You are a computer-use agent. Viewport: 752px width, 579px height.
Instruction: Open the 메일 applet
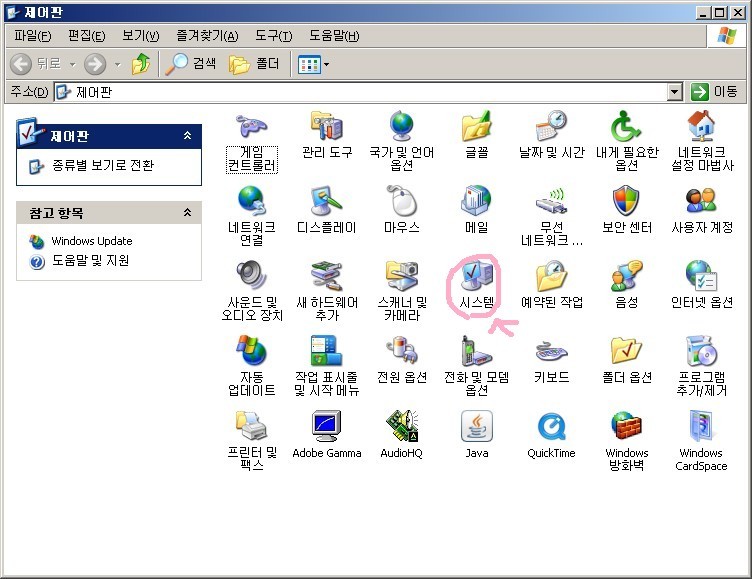tap(476, 210)
